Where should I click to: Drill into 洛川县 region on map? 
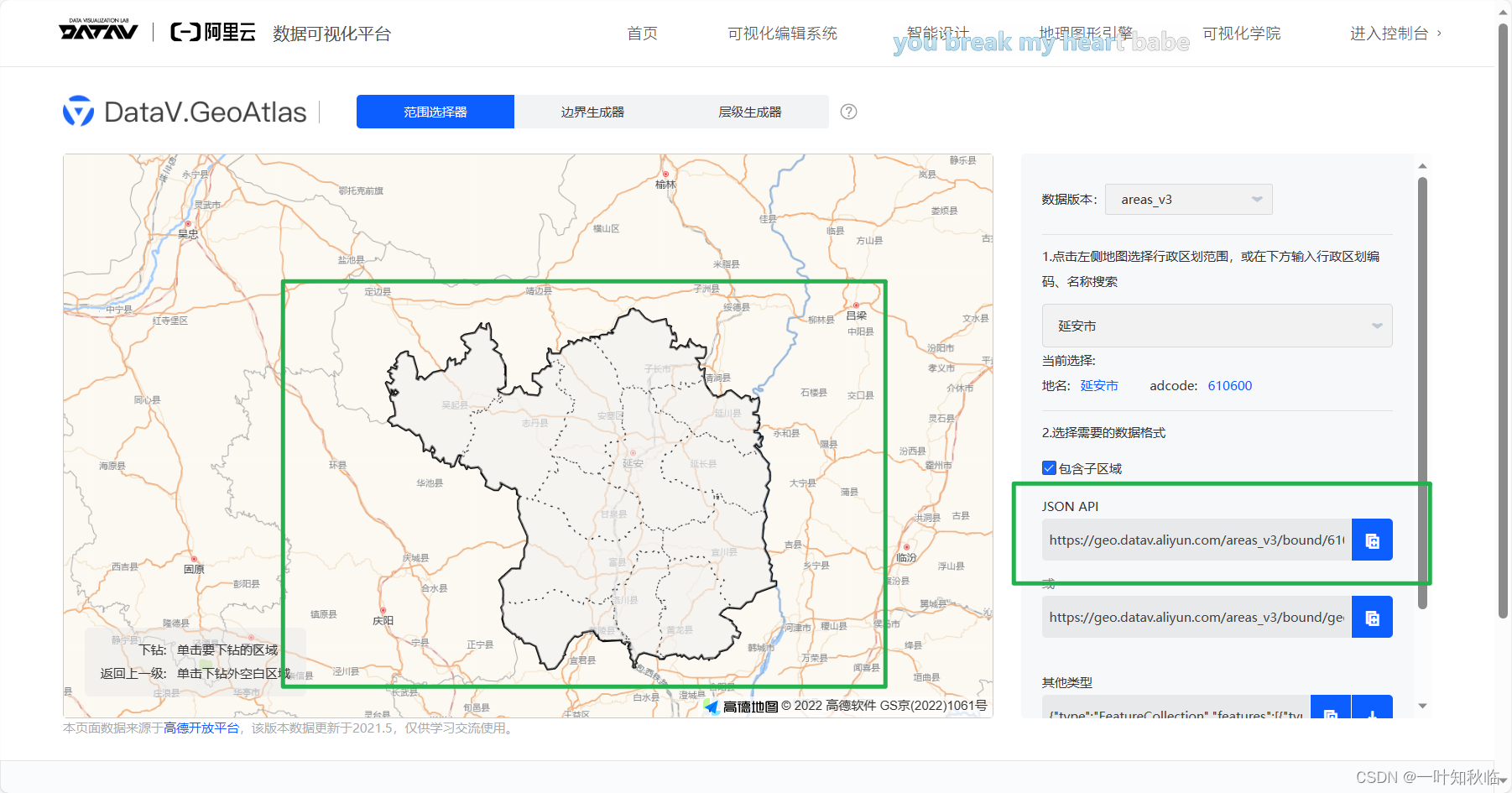coord(624,600)
